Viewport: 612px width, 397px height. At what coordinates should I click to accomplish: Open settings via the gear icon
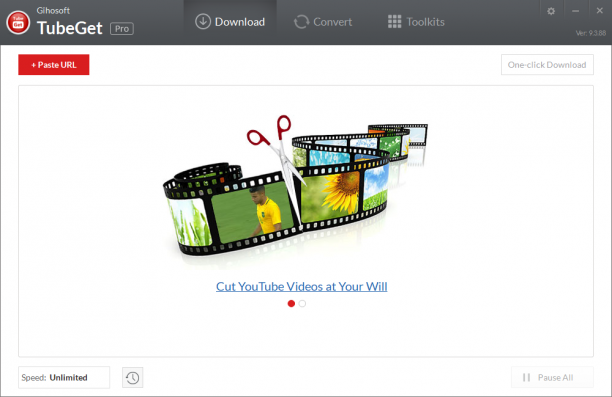click(x=551, y=11)
